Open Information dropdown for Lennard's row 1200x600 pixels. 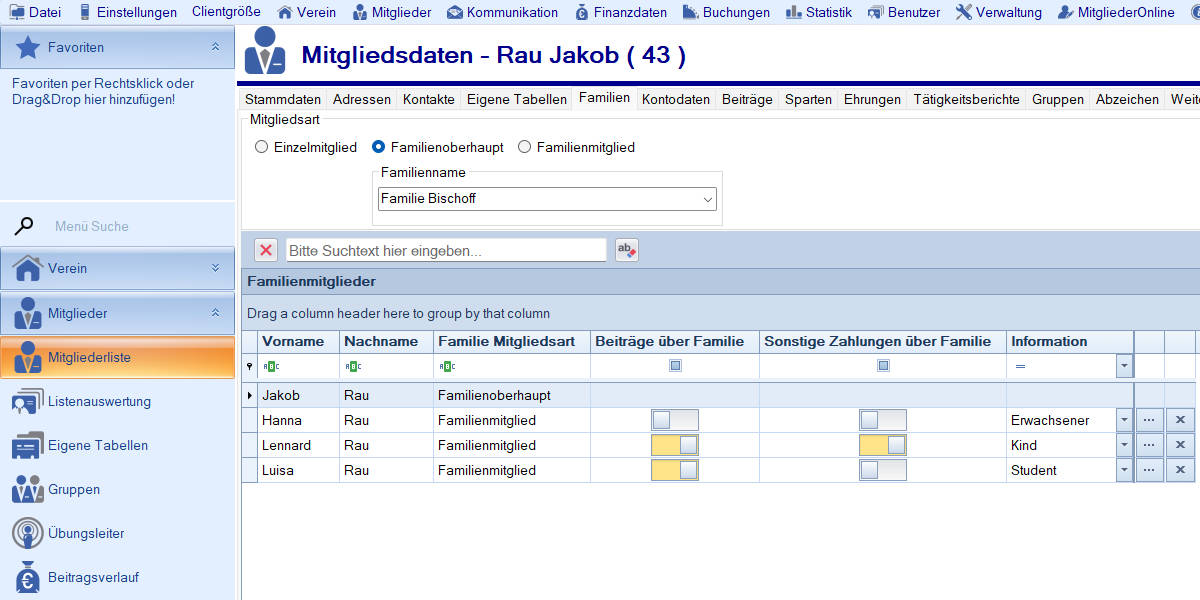point(1124,445)
